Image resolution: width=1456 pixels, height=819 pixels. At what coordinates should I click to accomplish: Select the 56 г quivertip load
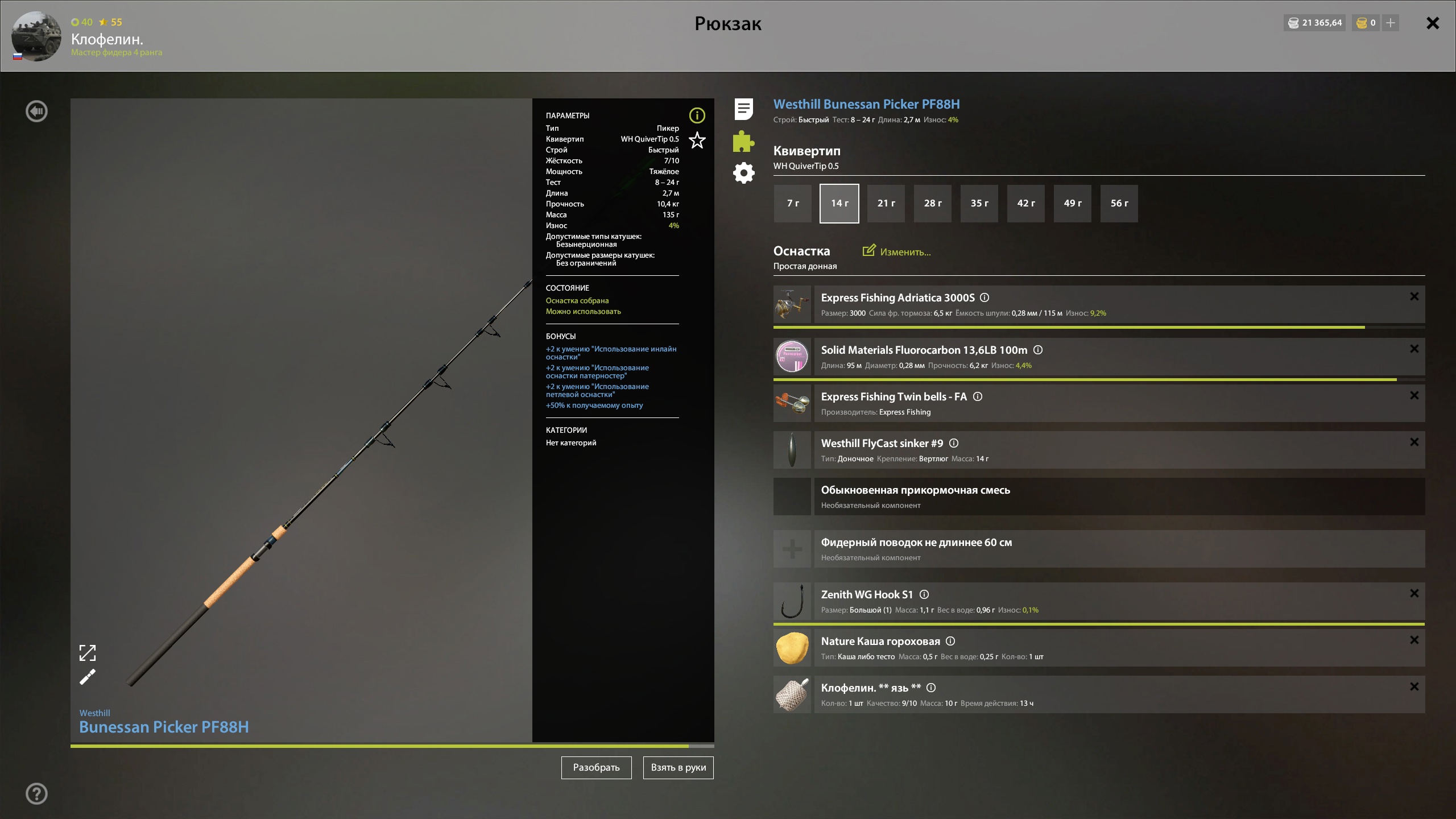point(1119,203)
